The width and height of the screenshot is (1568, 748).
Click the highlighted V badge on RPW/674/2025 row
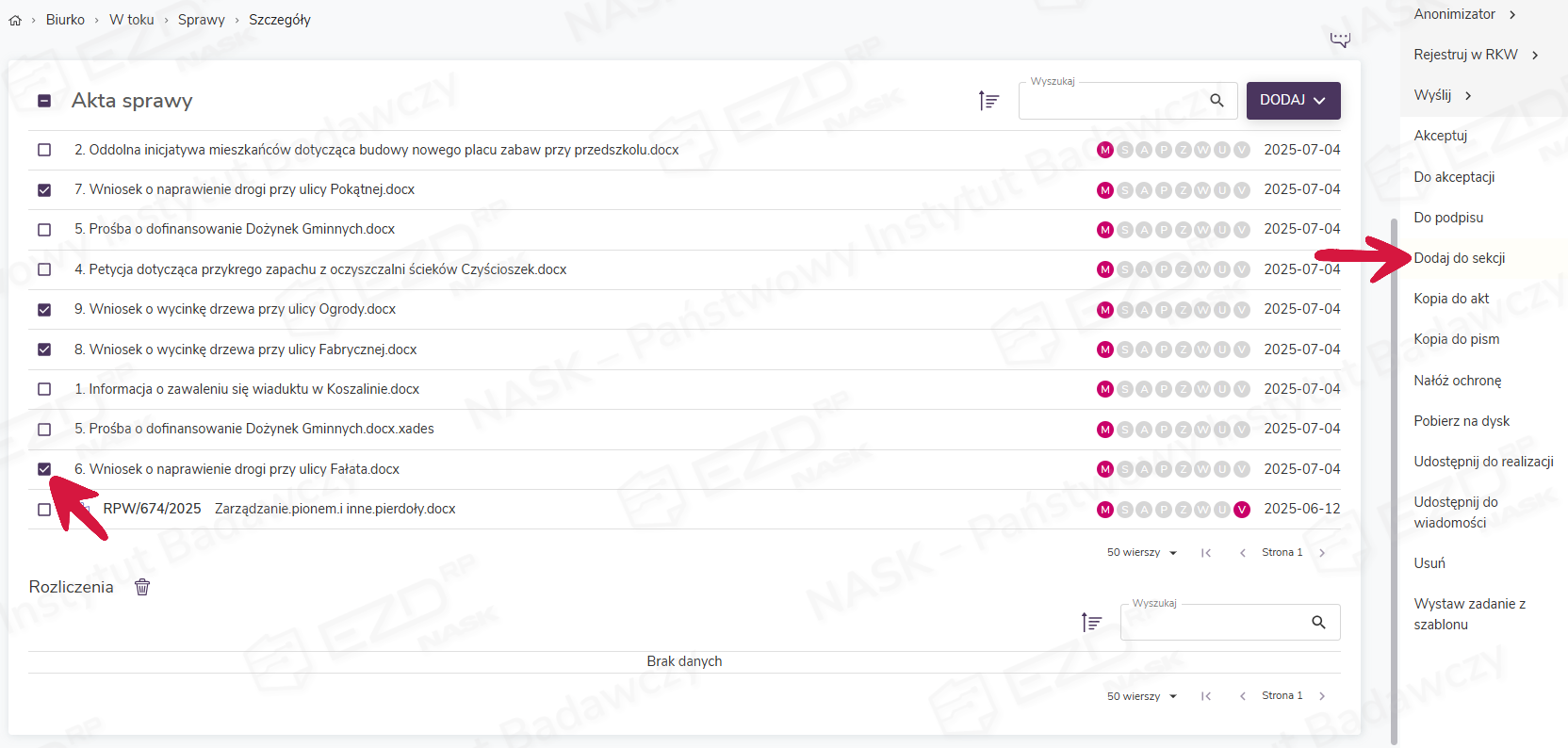1242,510
